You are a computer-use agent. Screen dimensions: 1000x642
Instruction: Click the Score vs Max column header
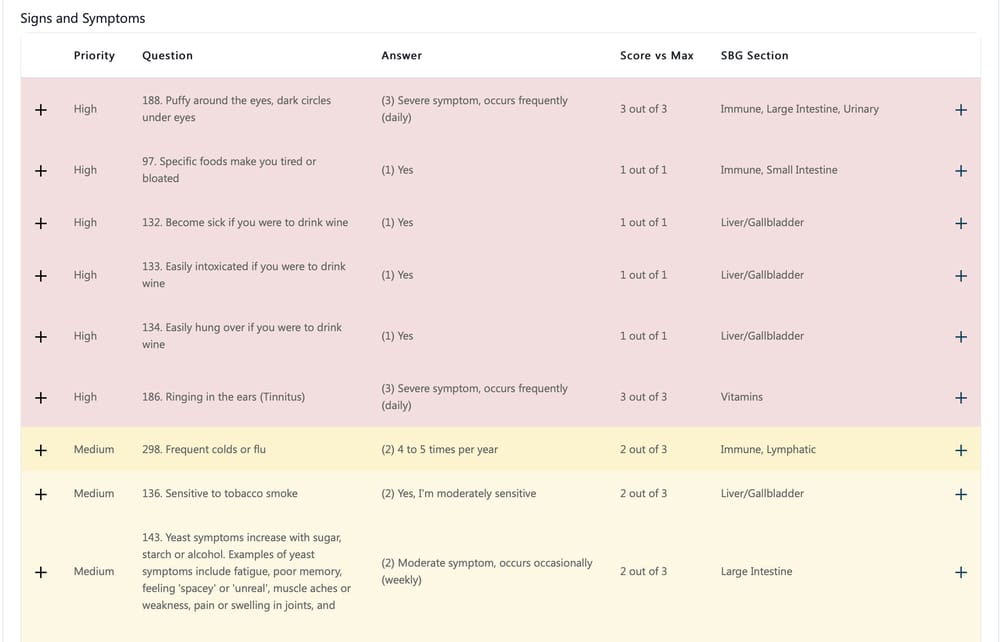point(656,56)
